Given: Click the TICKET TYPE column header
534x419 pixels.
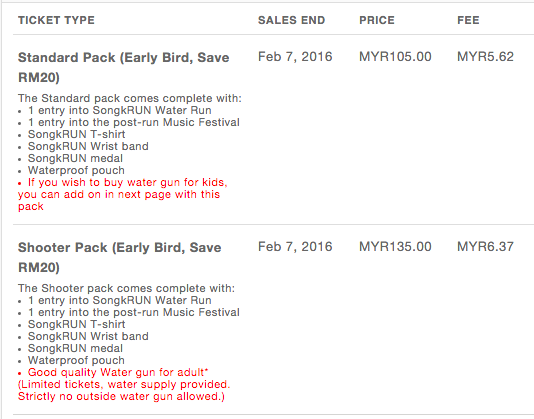Looking at the screenshot, I should pyautogui.click(x=56, y=20).
